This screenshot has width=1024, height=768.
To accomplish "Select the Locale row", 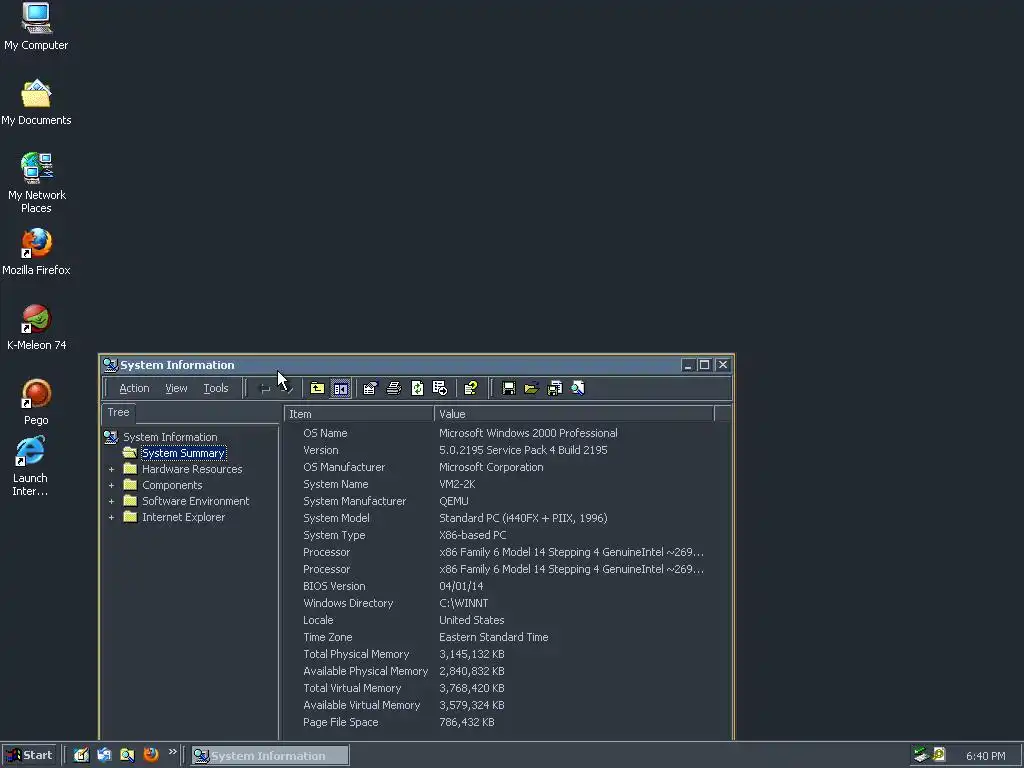I will point(508,620).
